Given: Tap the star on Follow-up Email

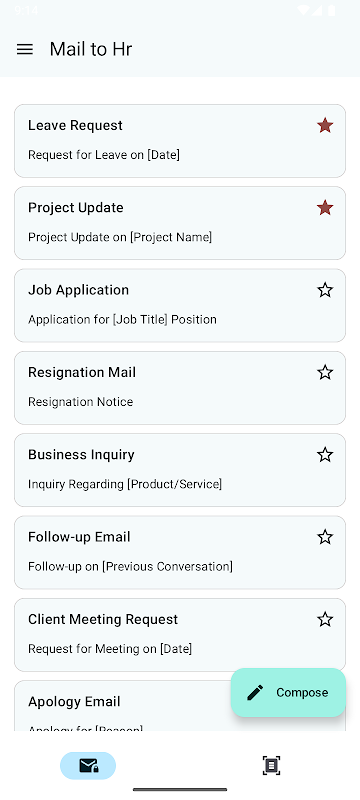Looking at the screenshot, I should (325, 537).
